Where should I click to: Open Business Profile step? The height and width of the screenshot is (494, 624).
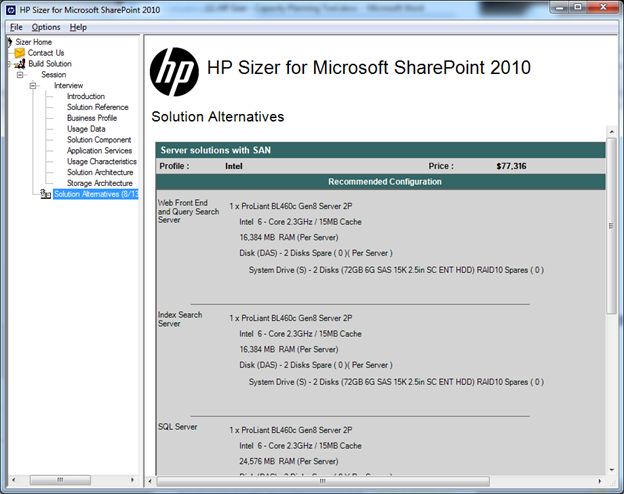[x=92, y=118]
